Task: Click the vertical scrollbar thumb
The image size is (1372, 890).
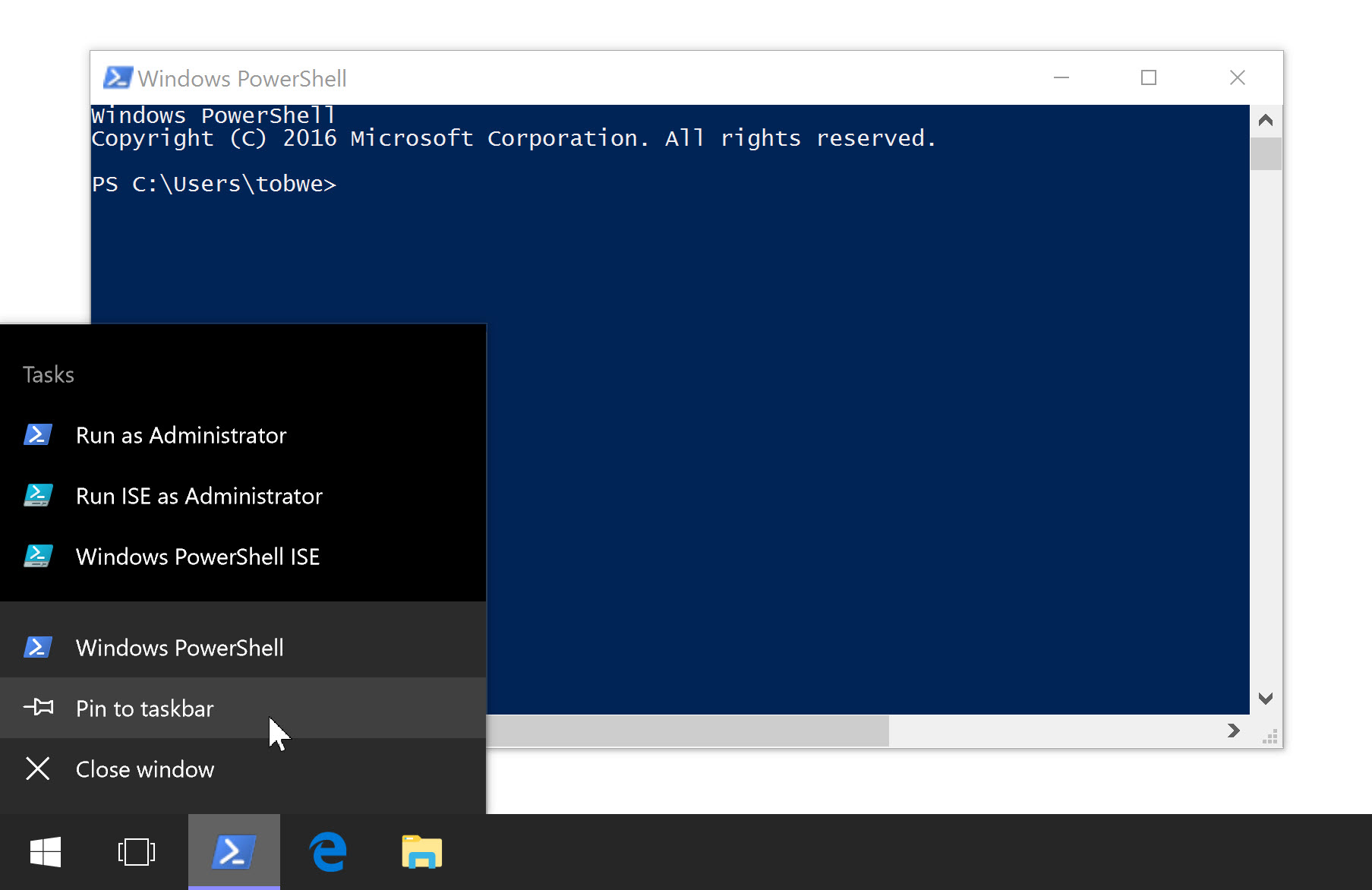Action: click(x=1266, y=154)
